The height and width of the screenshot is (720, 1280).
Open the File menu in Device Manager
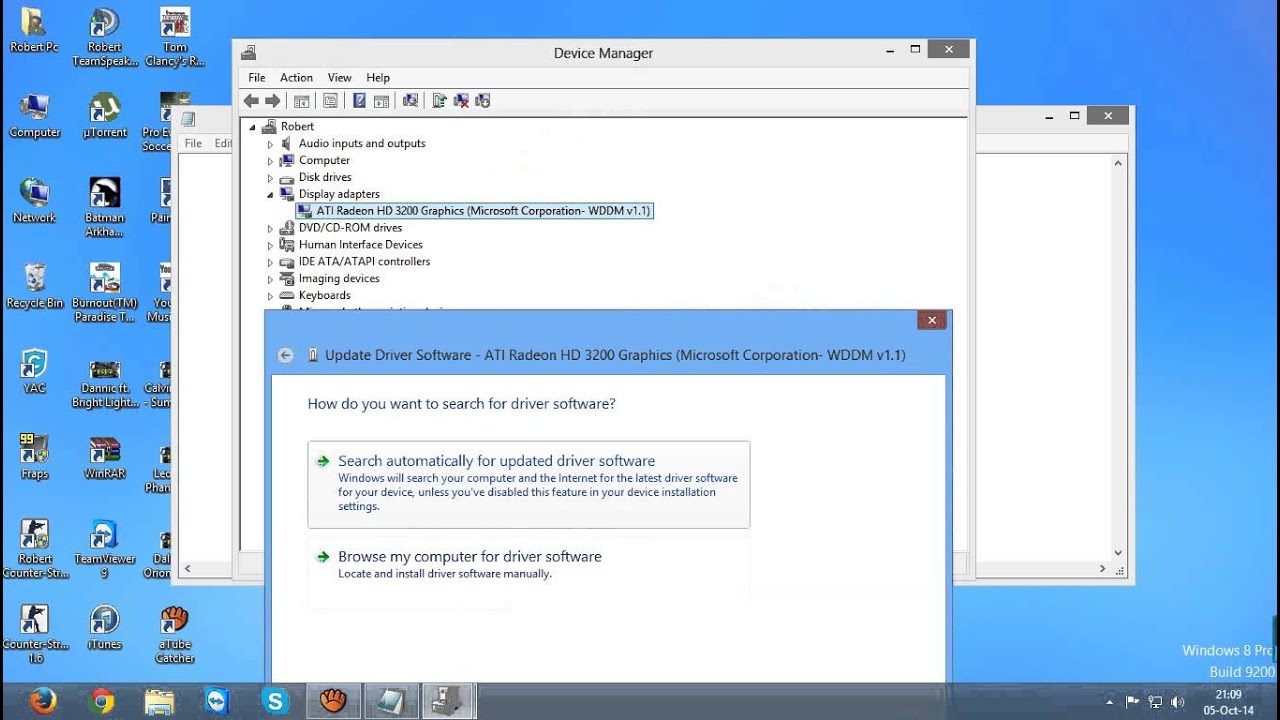(257, 78)
